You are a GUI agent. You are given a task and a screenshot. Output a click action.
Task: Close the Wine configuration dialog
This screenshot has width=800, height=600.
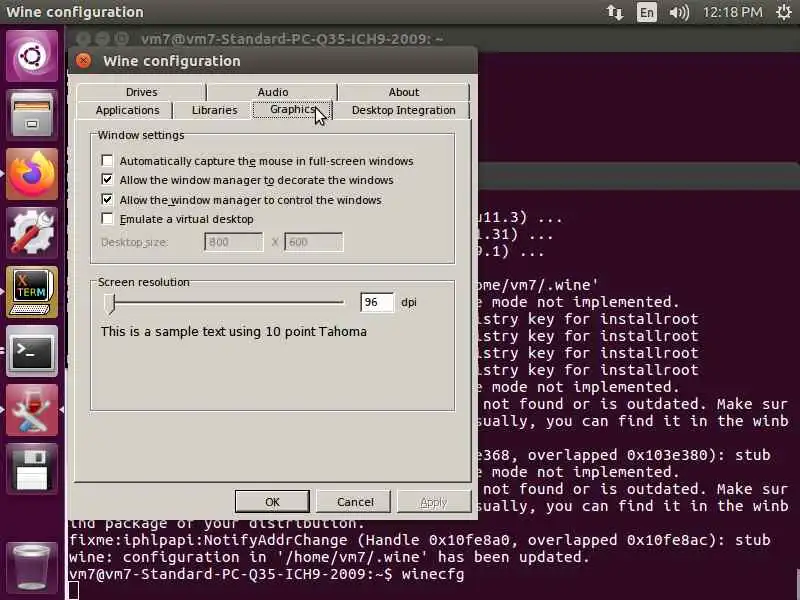(83, 61)
